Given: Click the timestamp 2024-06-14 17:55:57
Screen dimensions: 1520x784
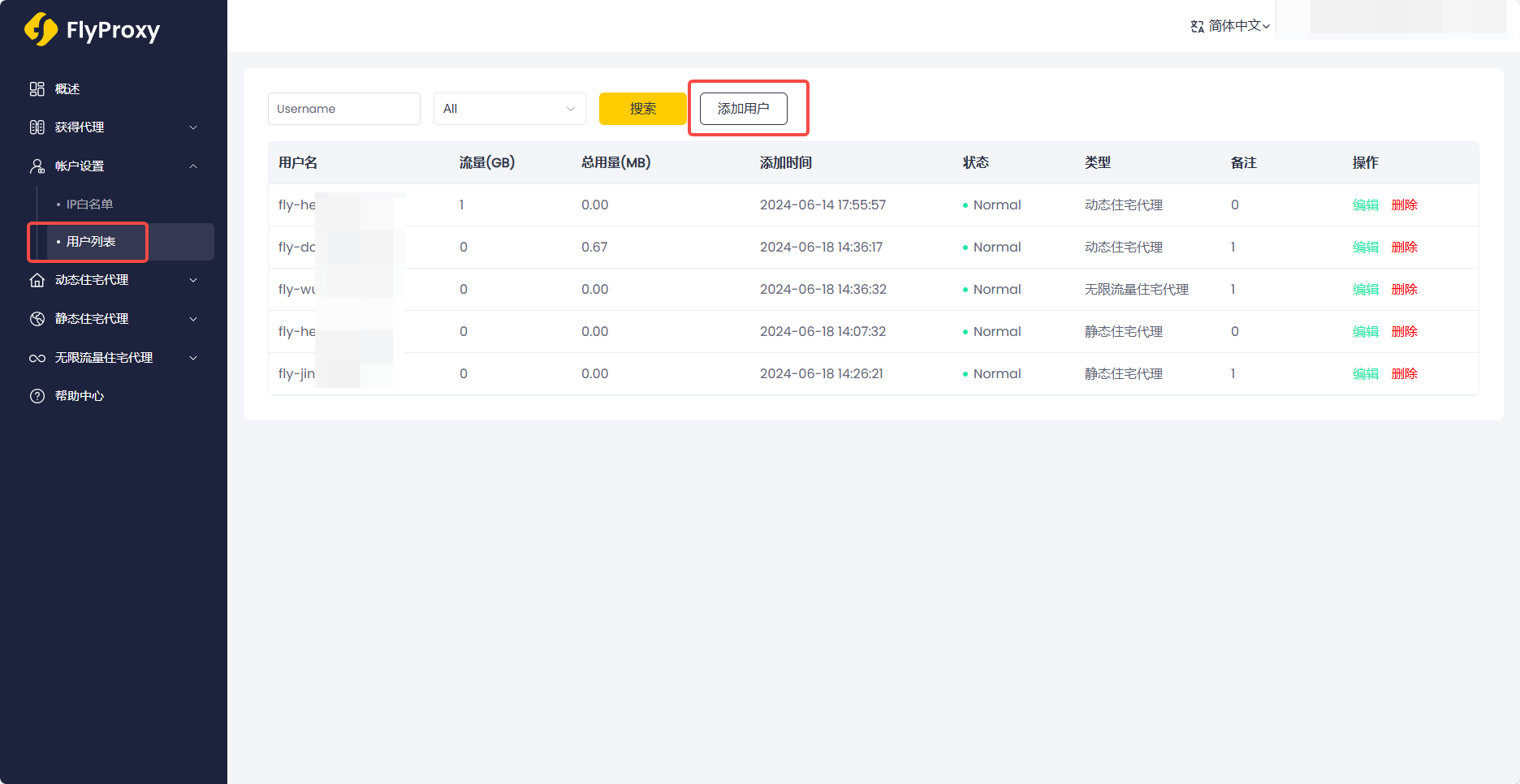Looking at the screenshot, I should pos(823,205).
